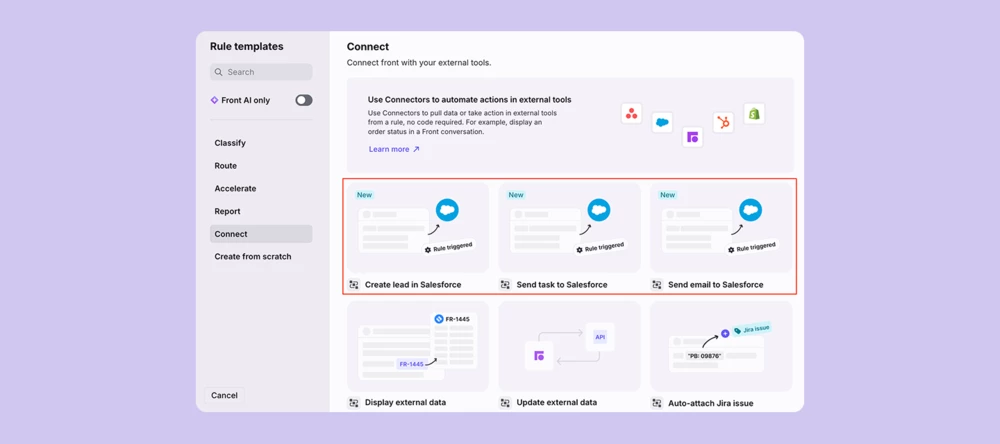Click the Connect heading
The width and height of the screenshot is (1000, 444).
pos(368,47)
